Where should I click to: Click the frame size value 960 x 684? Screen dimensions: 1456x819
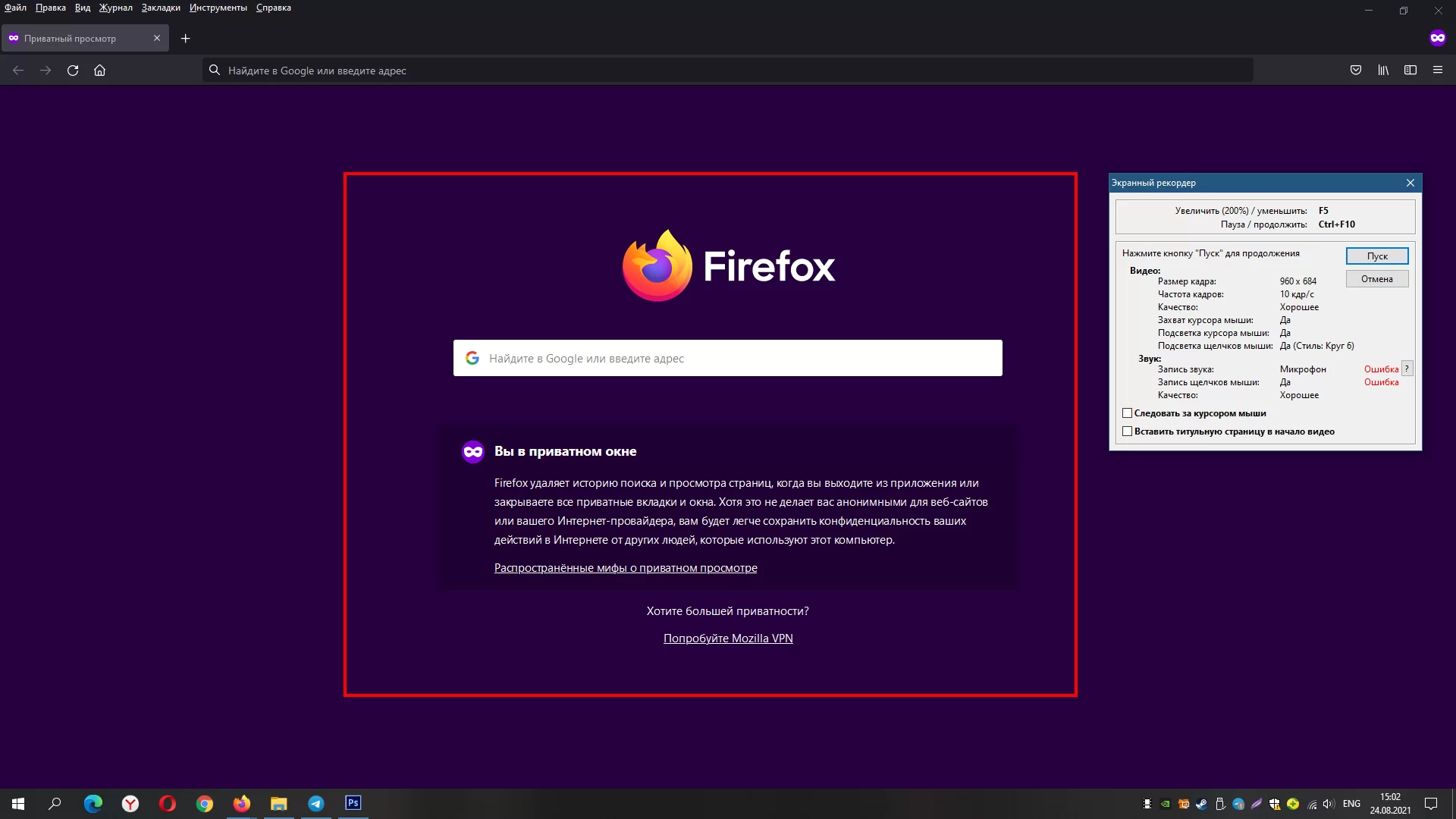[1298, 281]
